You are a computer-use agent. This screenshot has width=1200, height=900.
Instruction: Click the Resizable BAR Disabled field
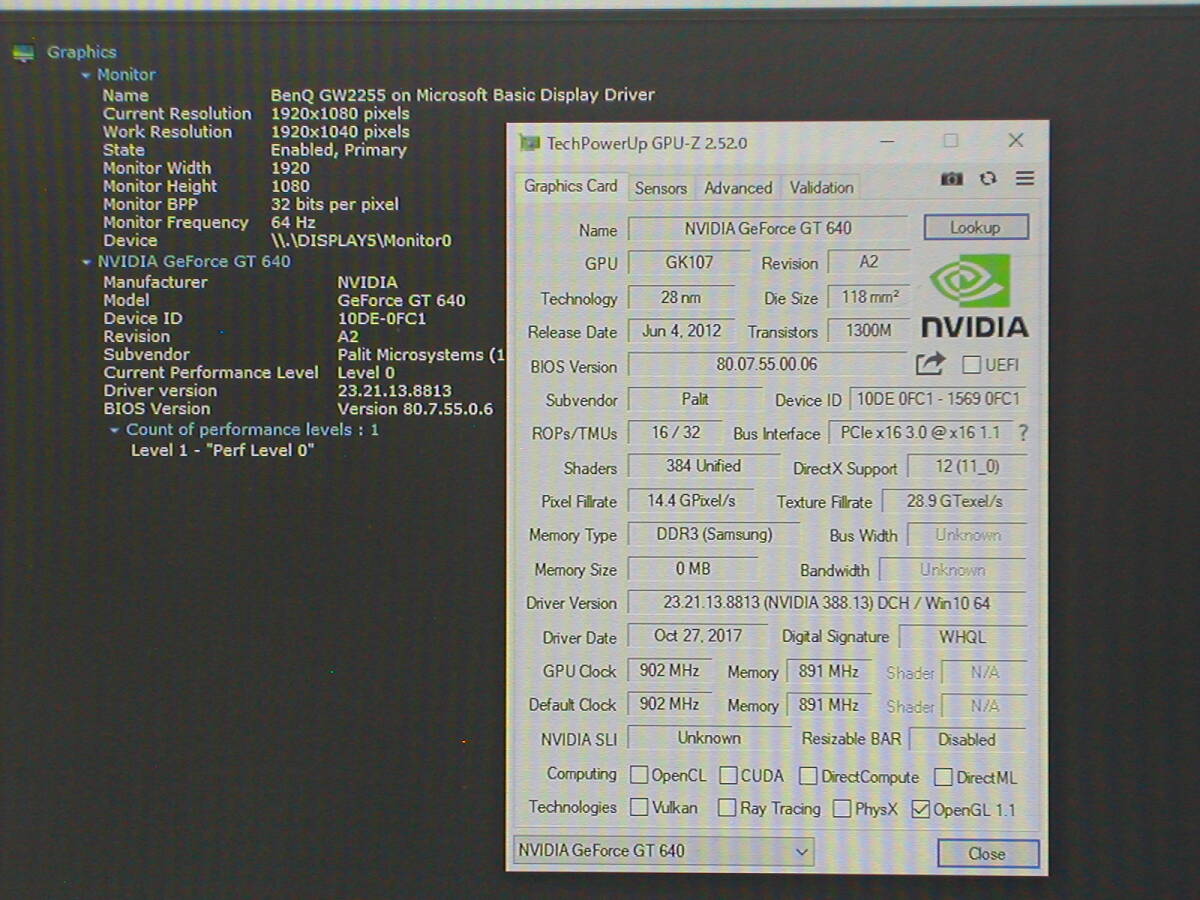point(967,740)
